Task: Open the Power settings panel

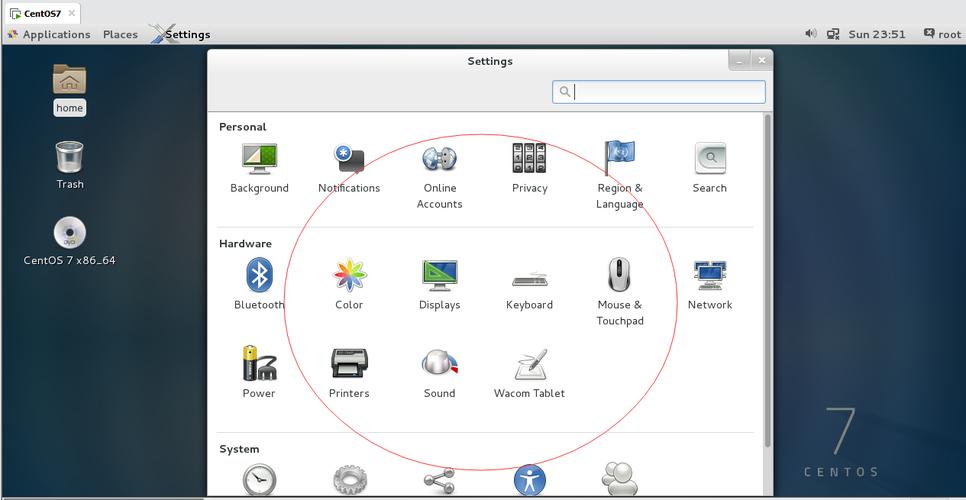Action: pos(259,372)
